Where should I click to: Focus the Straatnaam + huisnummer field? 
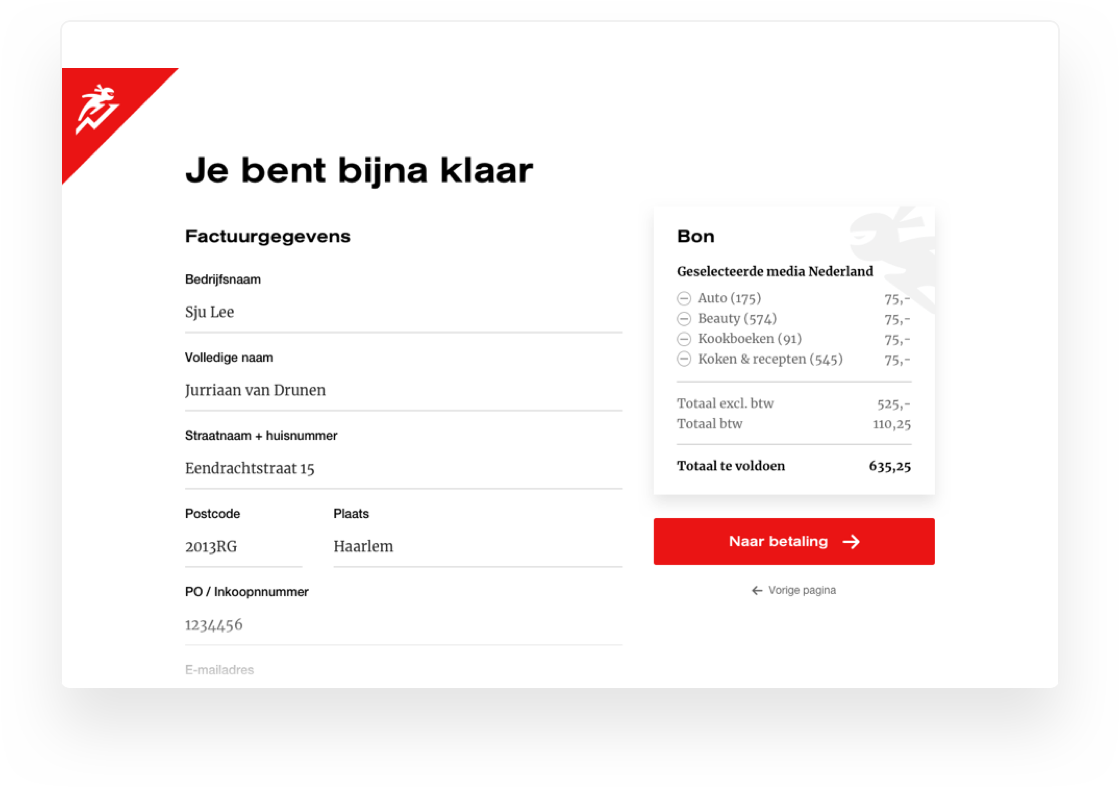[404, 469]
